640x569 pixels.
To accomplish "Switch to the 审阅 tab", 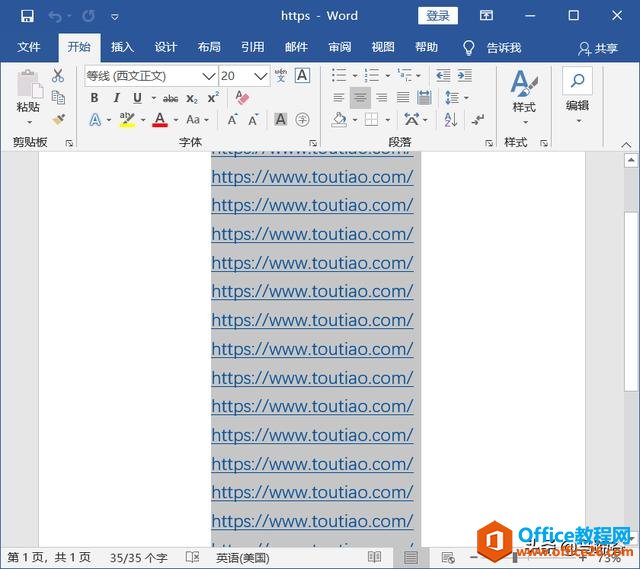I will click(x=340, y=47).
